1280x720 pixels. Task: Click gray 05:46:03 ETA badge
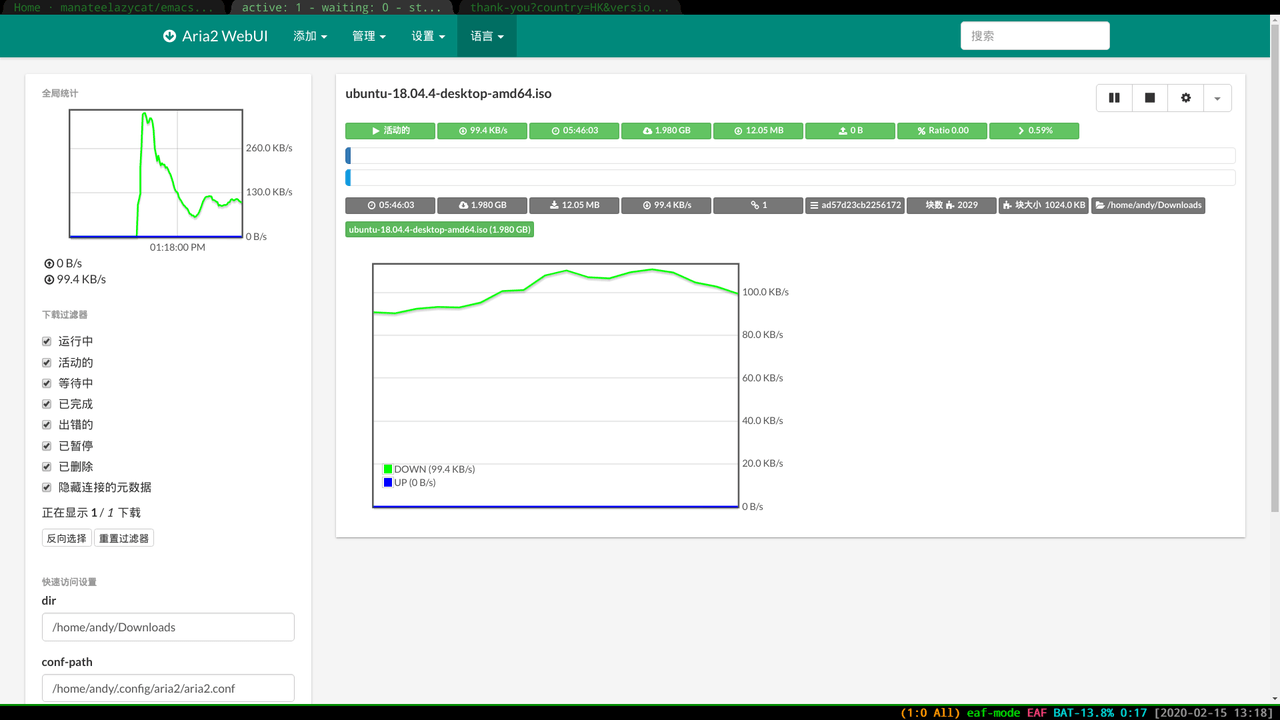pyautogui.click(x=390, y=205)
